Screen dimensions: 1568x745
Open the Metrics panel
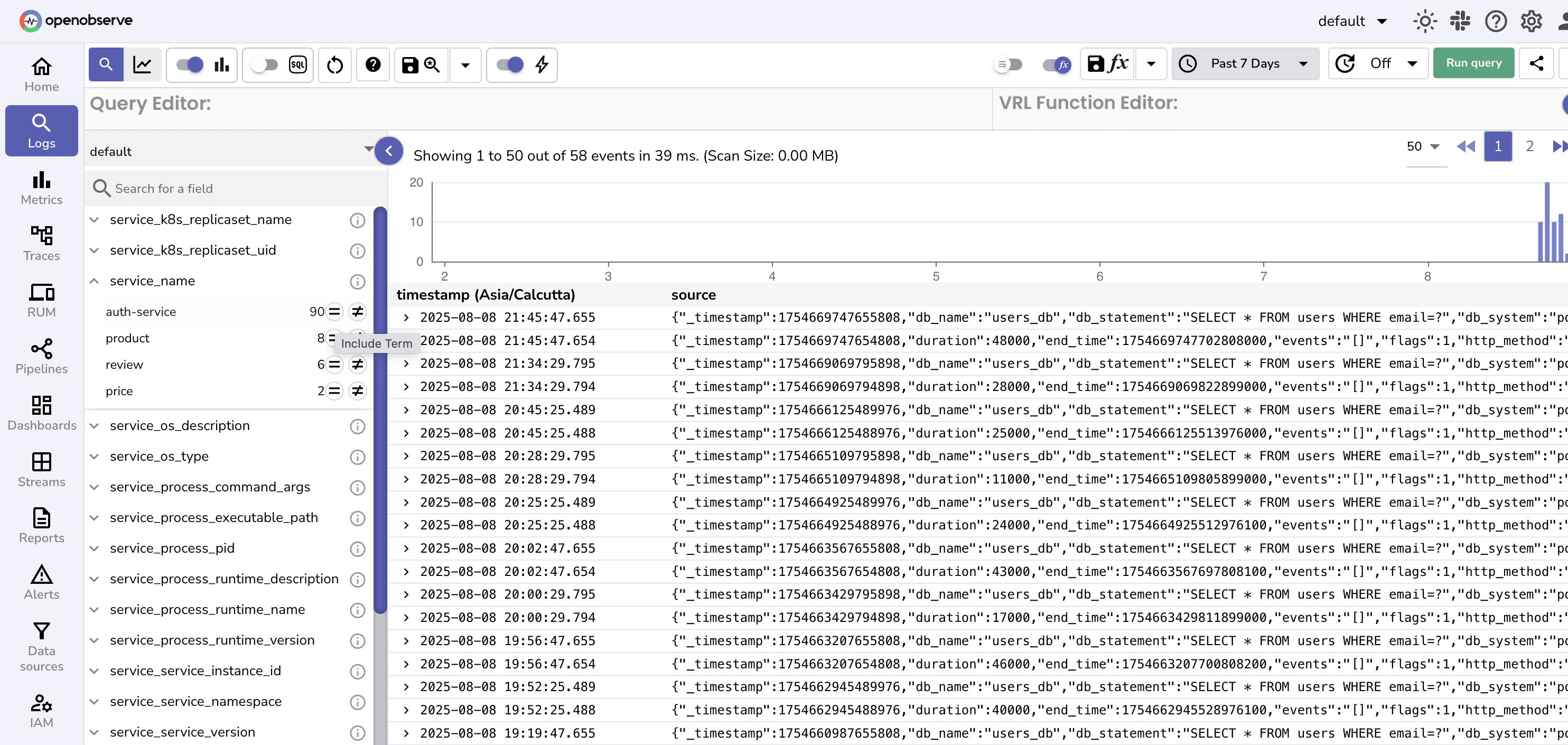(x=41, y=188)
